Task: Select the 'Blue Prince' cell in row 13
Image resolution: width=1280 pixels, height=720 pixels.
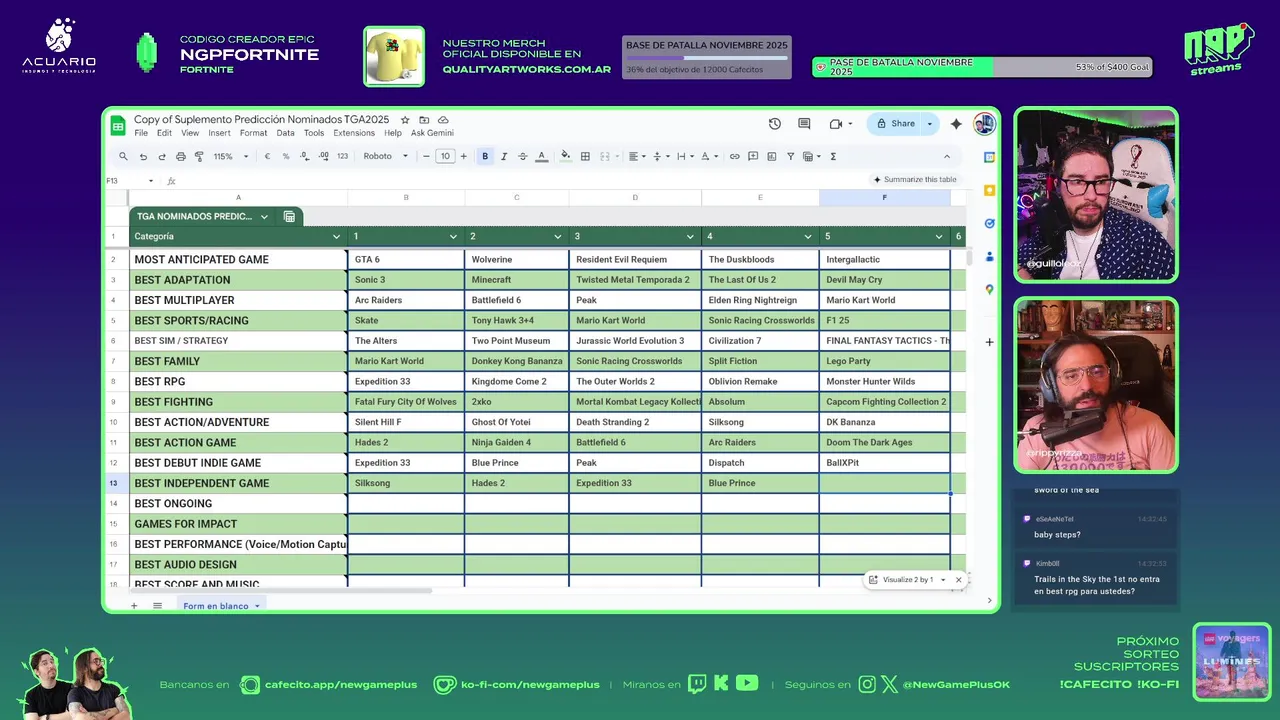Action: coord(760,483)
